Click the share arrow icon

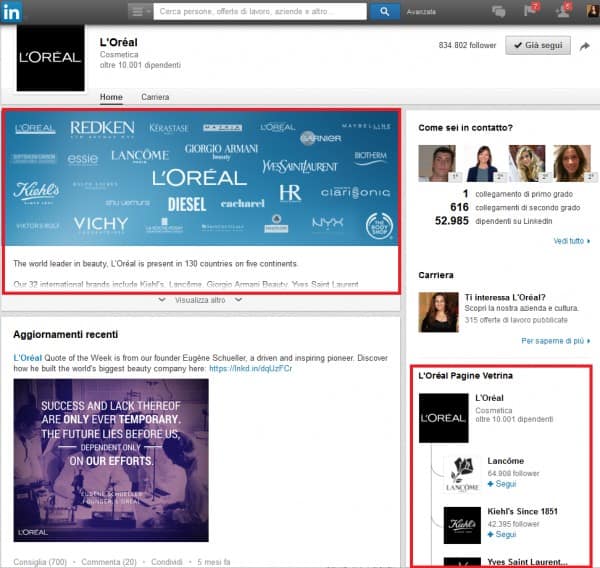click(x=584, y=46)
